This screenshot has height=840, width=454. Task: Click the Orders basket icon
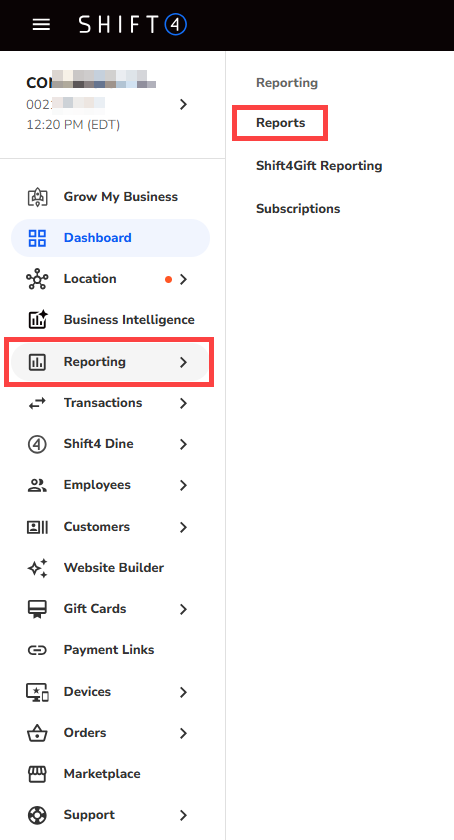[37, 733]
